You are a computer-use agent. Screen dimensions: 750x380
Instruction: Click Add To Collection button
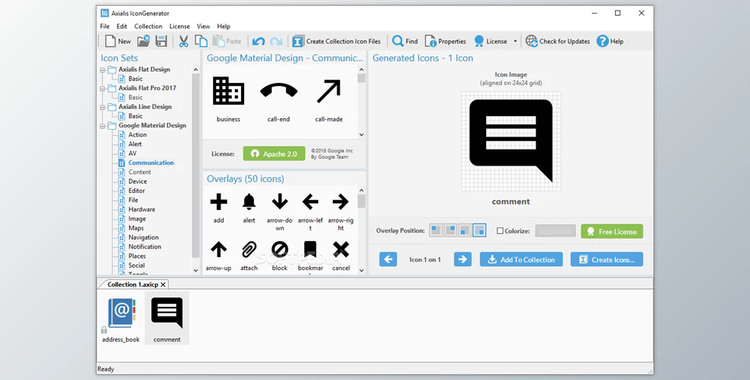[x=521, y=259]
